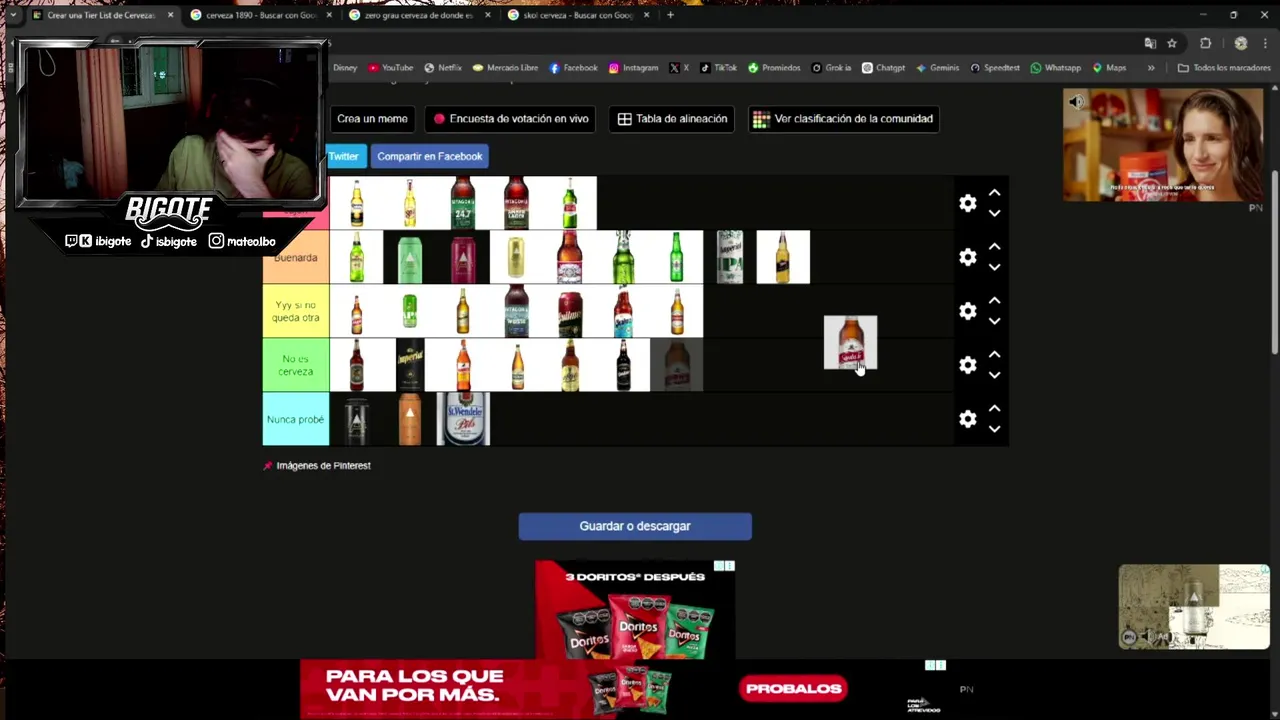Select Patagonia 24.7 bottle in top row
The image size is (1280, 720).
(463, 203)
